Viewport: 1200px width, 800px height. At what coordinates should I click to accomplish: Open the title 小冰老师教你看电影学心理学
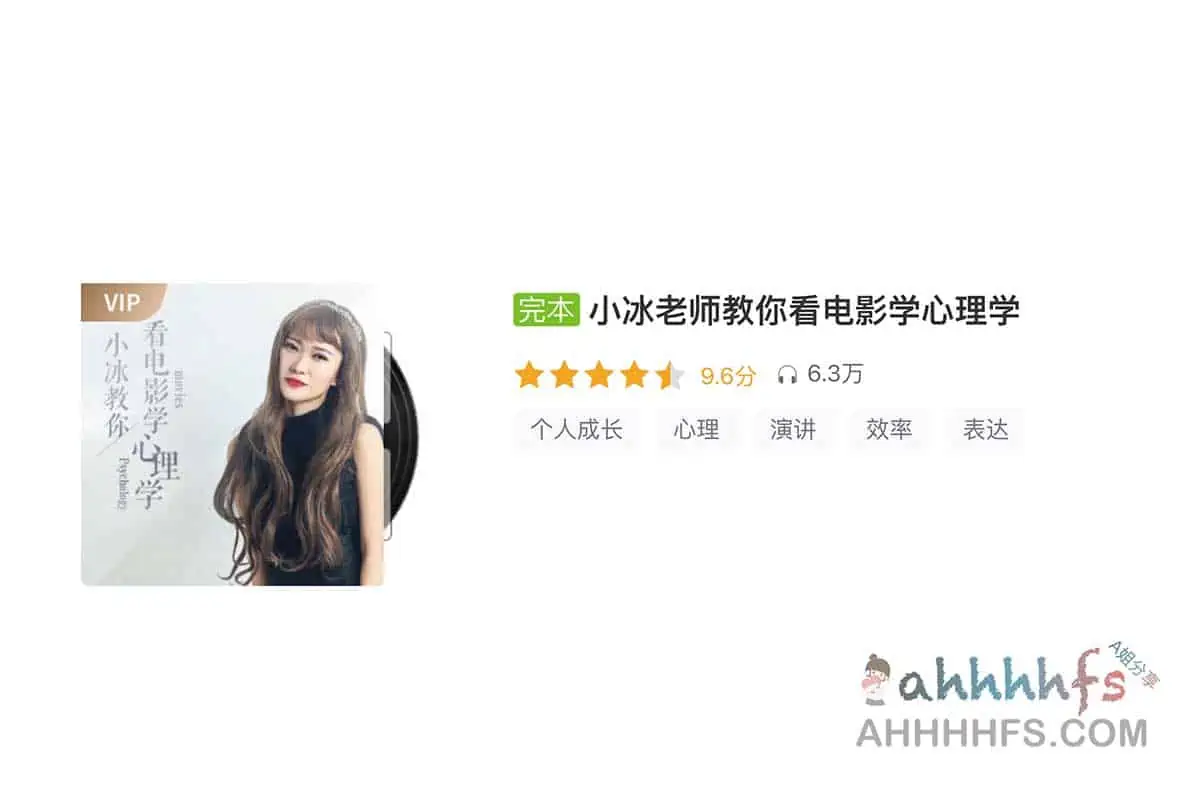click(804, 311)
